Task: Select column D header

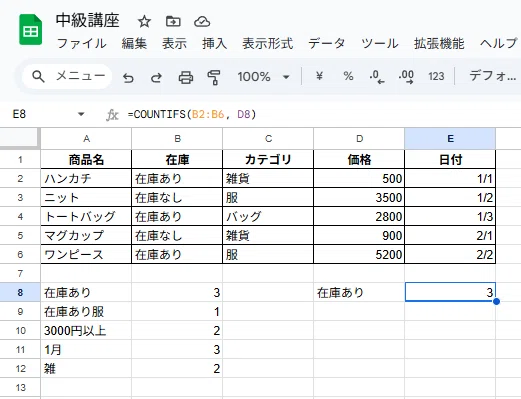Action: [359, 139]
